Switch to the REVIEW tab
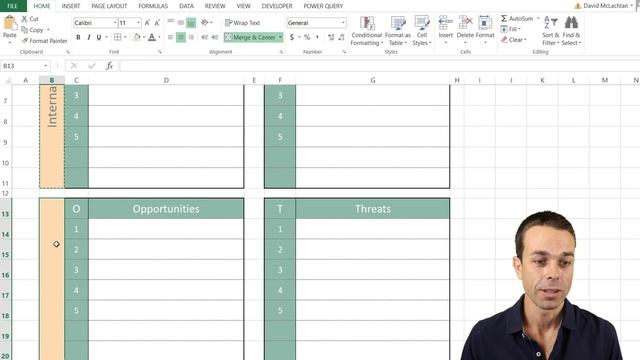640x360 pixels. pyautogui.click(x=215, y=6)
